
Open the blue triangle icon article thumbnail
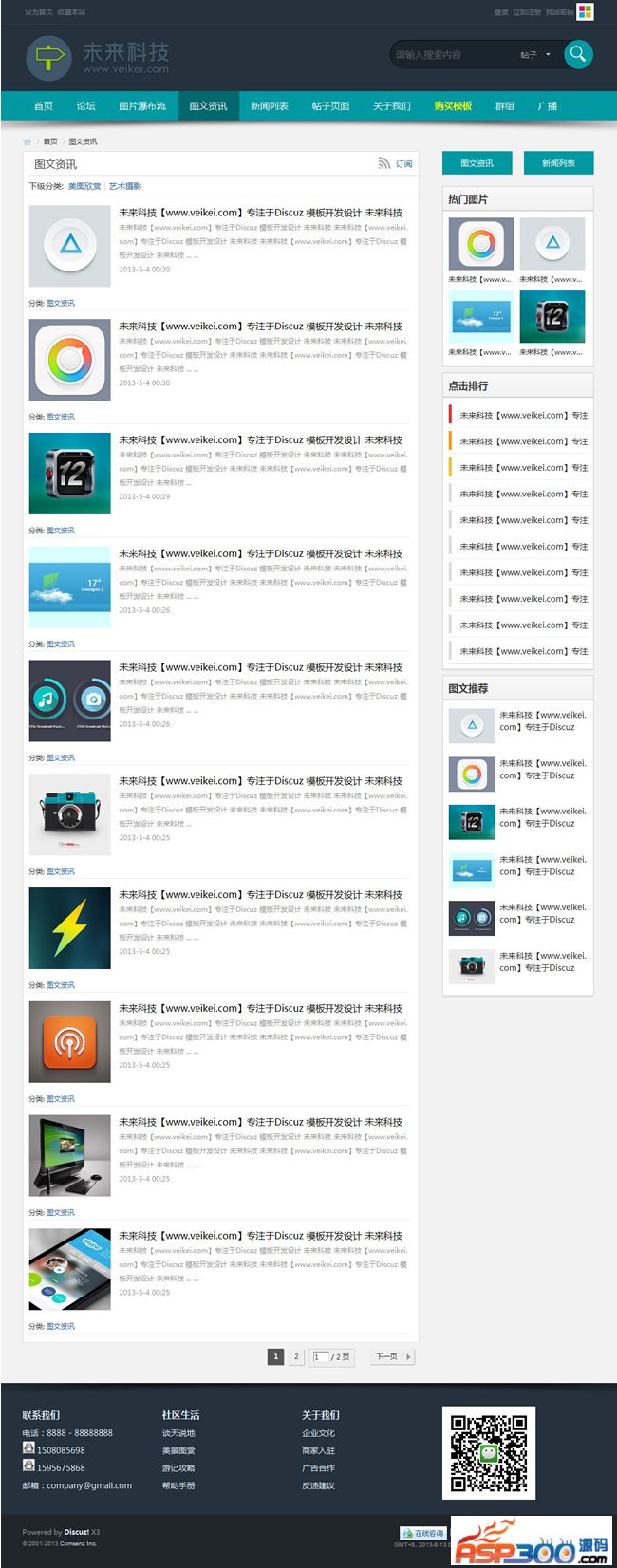pyautogui.click(x=70, y=246)
